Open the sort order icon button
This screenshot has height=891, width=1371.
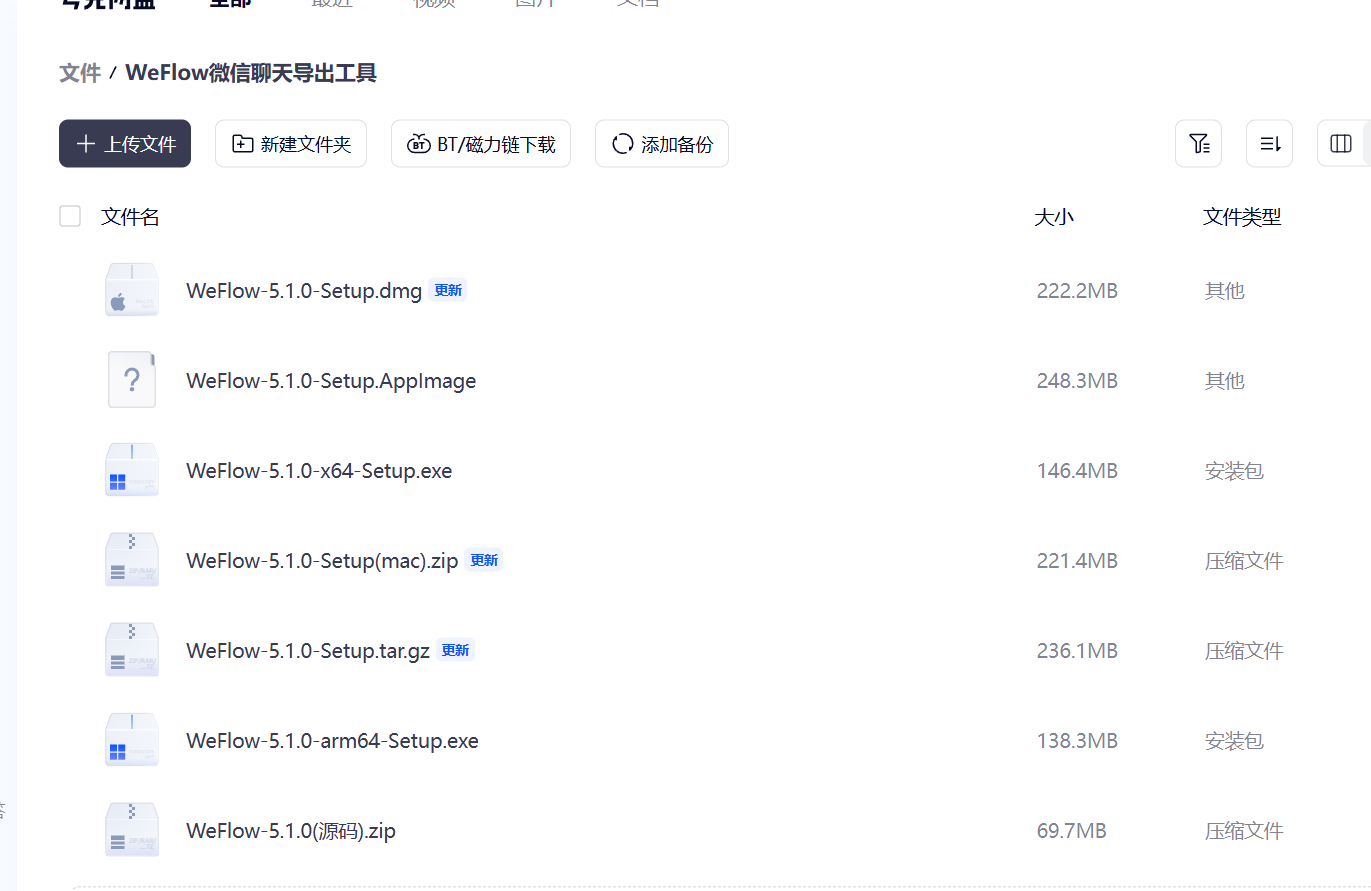point(1270,144)
